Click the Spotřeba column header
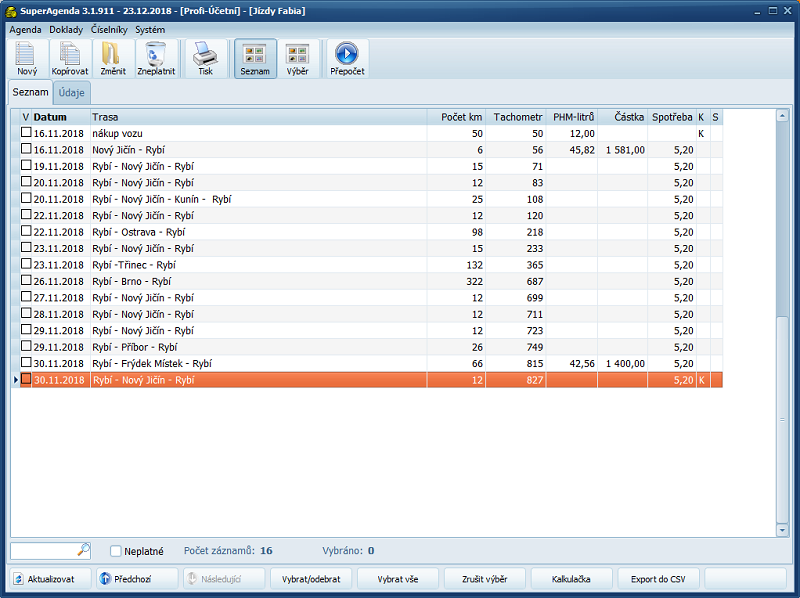The width and height of the screenshot is (800, 598). tap(672, 117)
